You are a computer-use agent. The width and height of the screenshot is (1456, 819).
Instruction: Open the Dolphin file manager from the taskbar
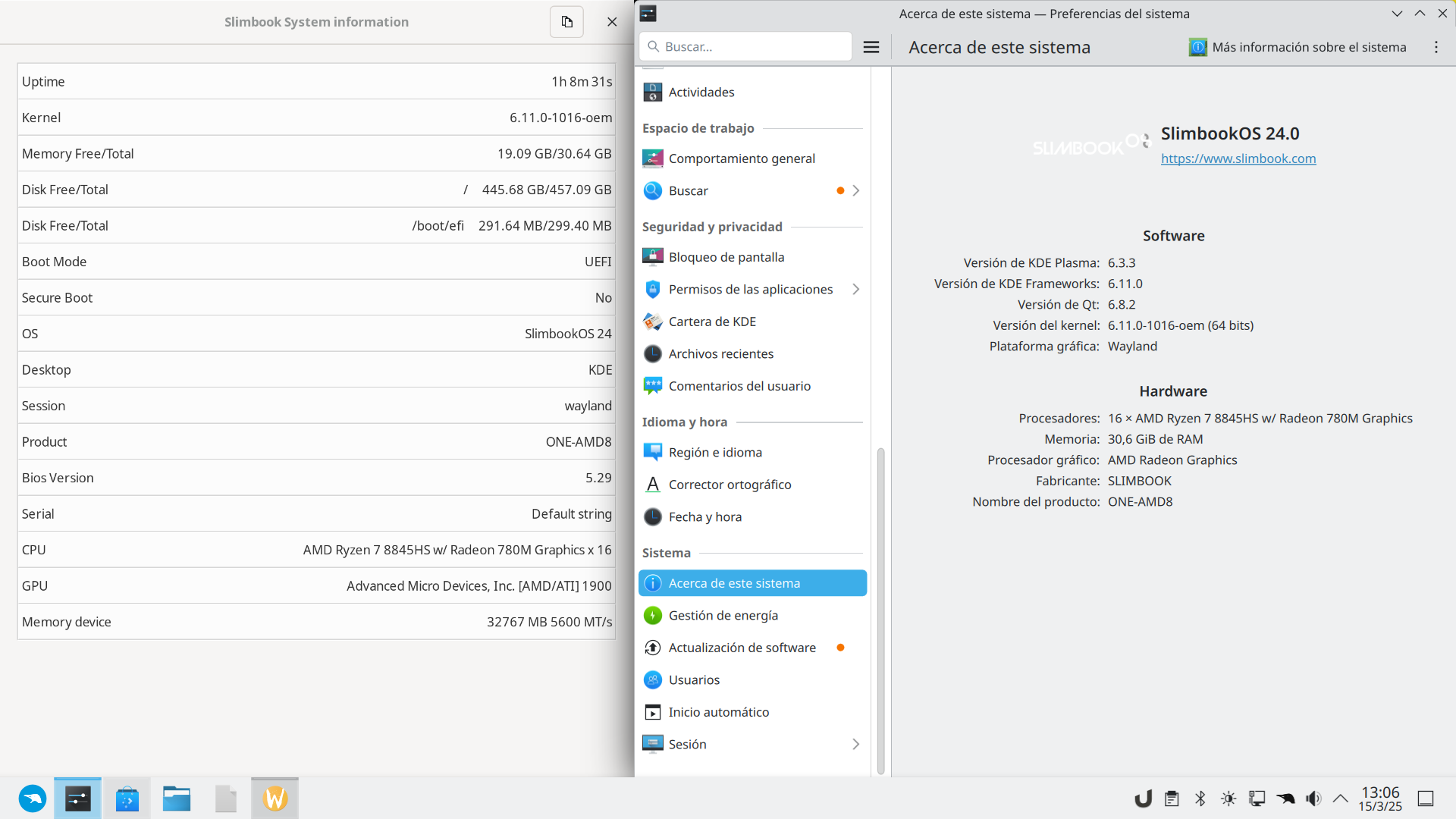point(177,799)
